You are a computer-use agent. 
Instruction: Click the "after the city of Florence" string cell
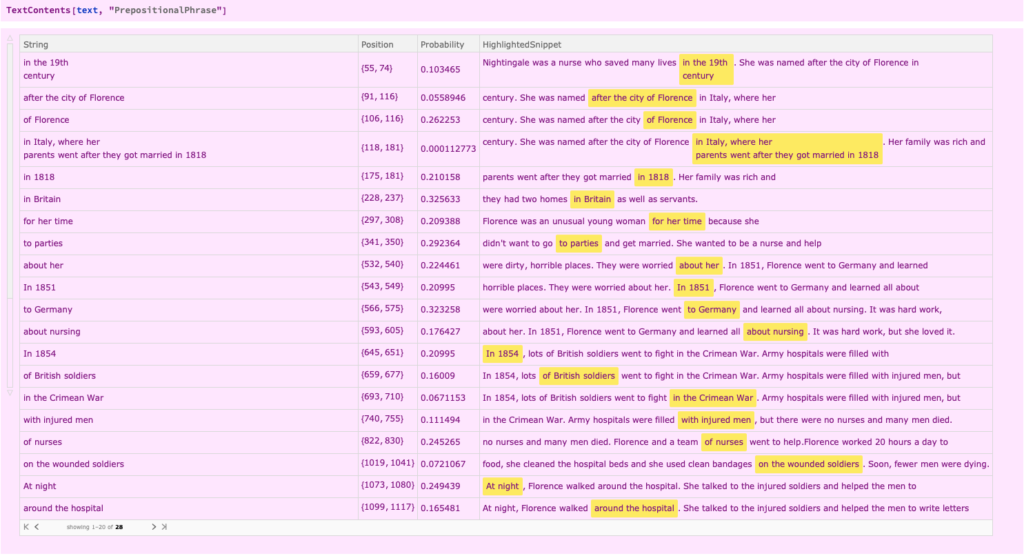[x=74, y=98]
